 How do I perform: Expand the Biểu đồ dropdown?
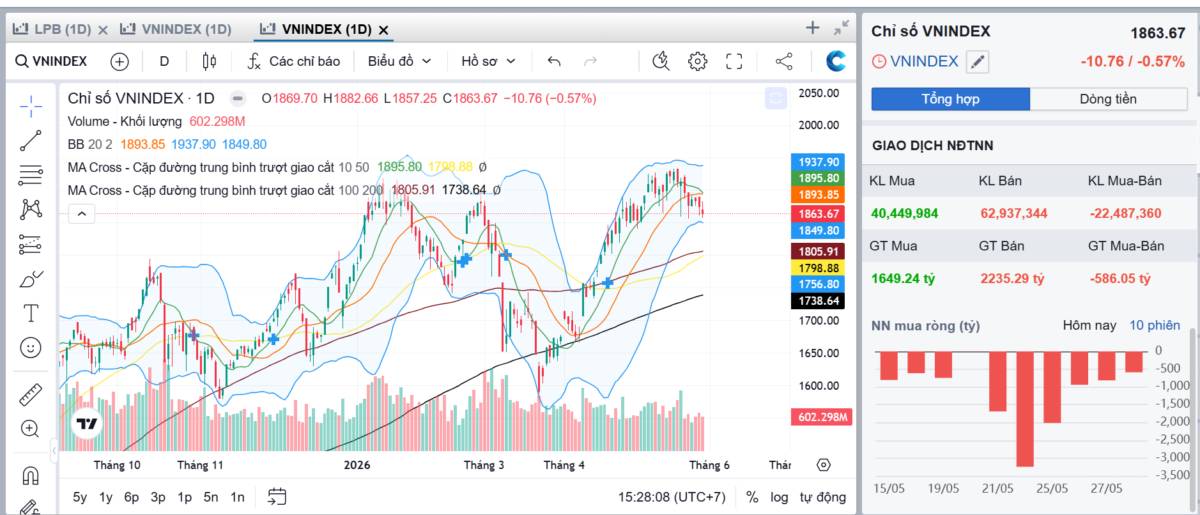click(x=399, y=61)
